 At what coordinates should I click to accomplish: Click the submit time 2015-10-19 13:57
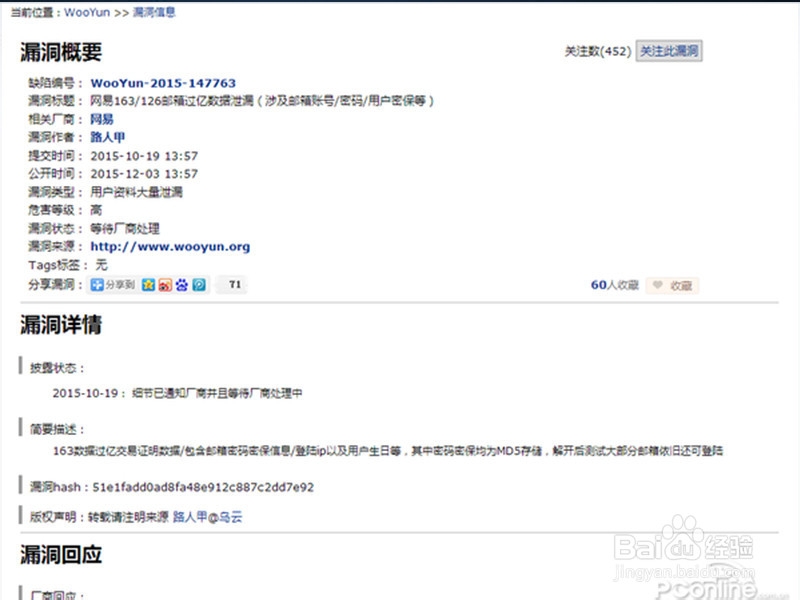click(x=144, y=156)
